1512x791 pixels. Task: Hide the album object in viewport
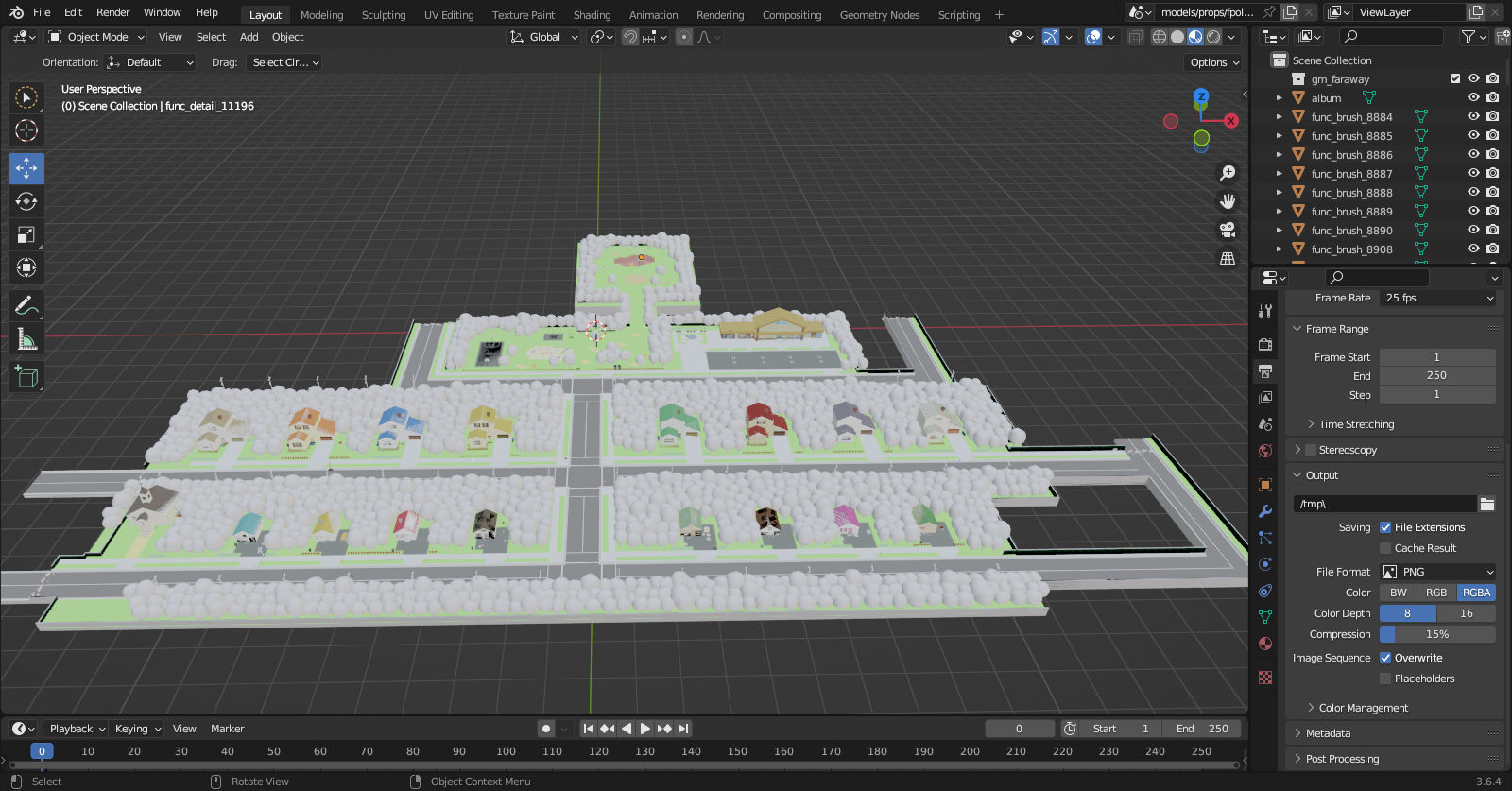point(1473,98)
